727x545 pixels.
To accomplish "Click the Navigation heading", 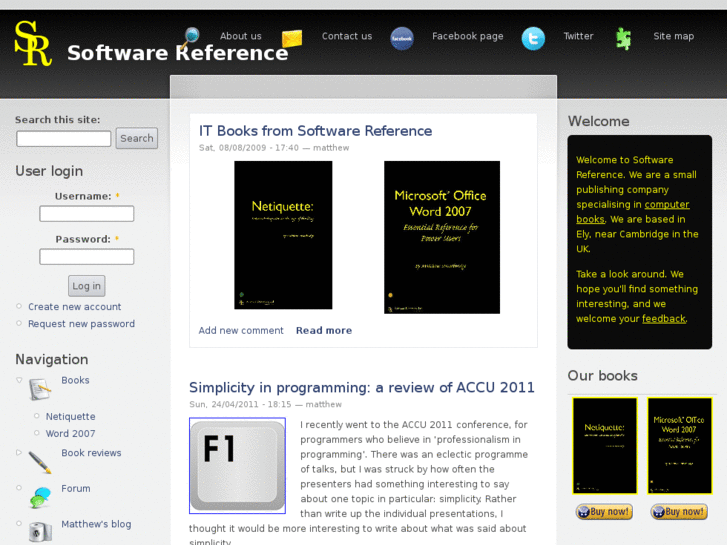I will pos(52,359).
